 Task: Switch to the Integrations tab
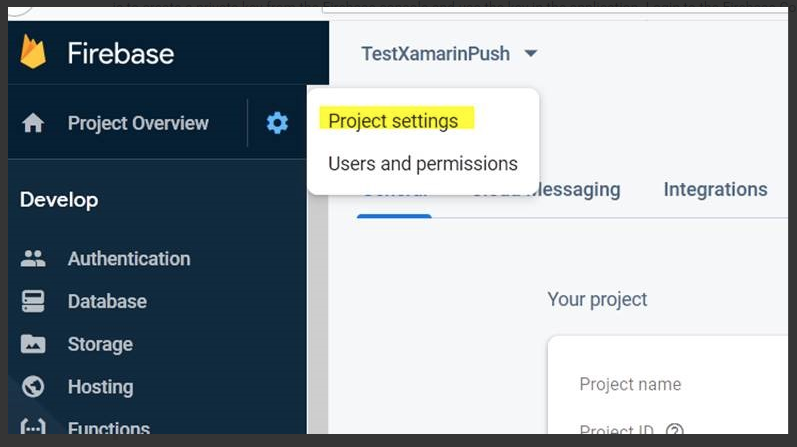click(715, 189)
